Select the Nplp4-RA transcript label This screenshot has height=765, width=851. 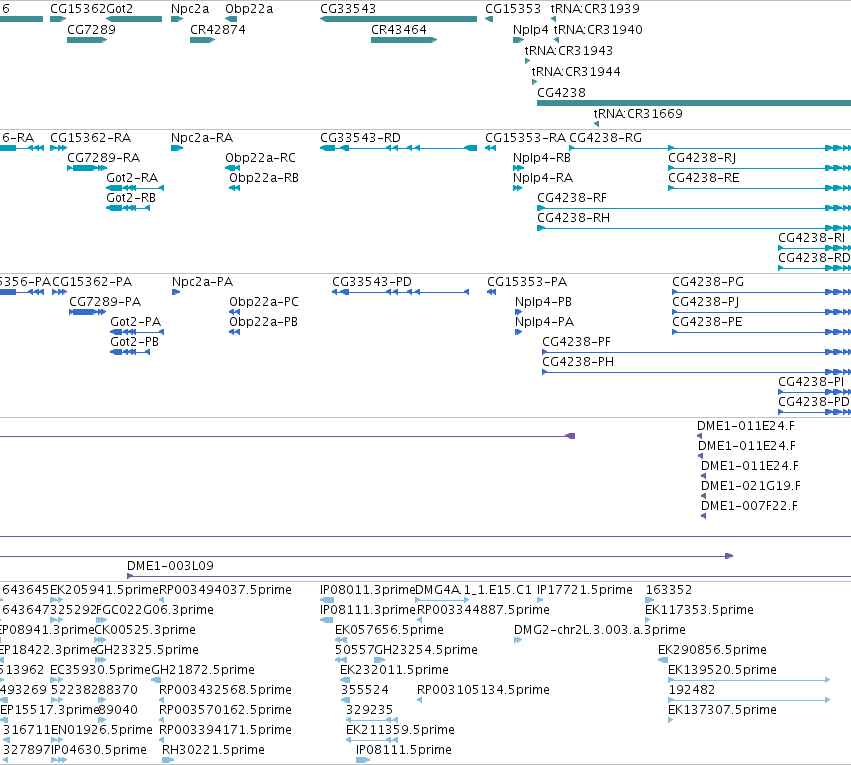543,178
